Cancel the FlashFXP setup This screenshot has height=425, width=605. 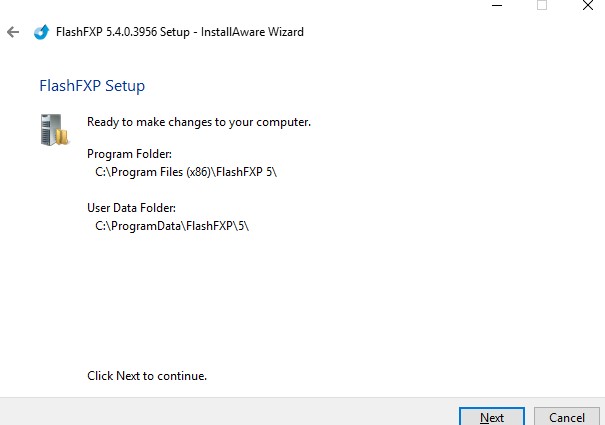pyautogui.click(x=566, y=417)
